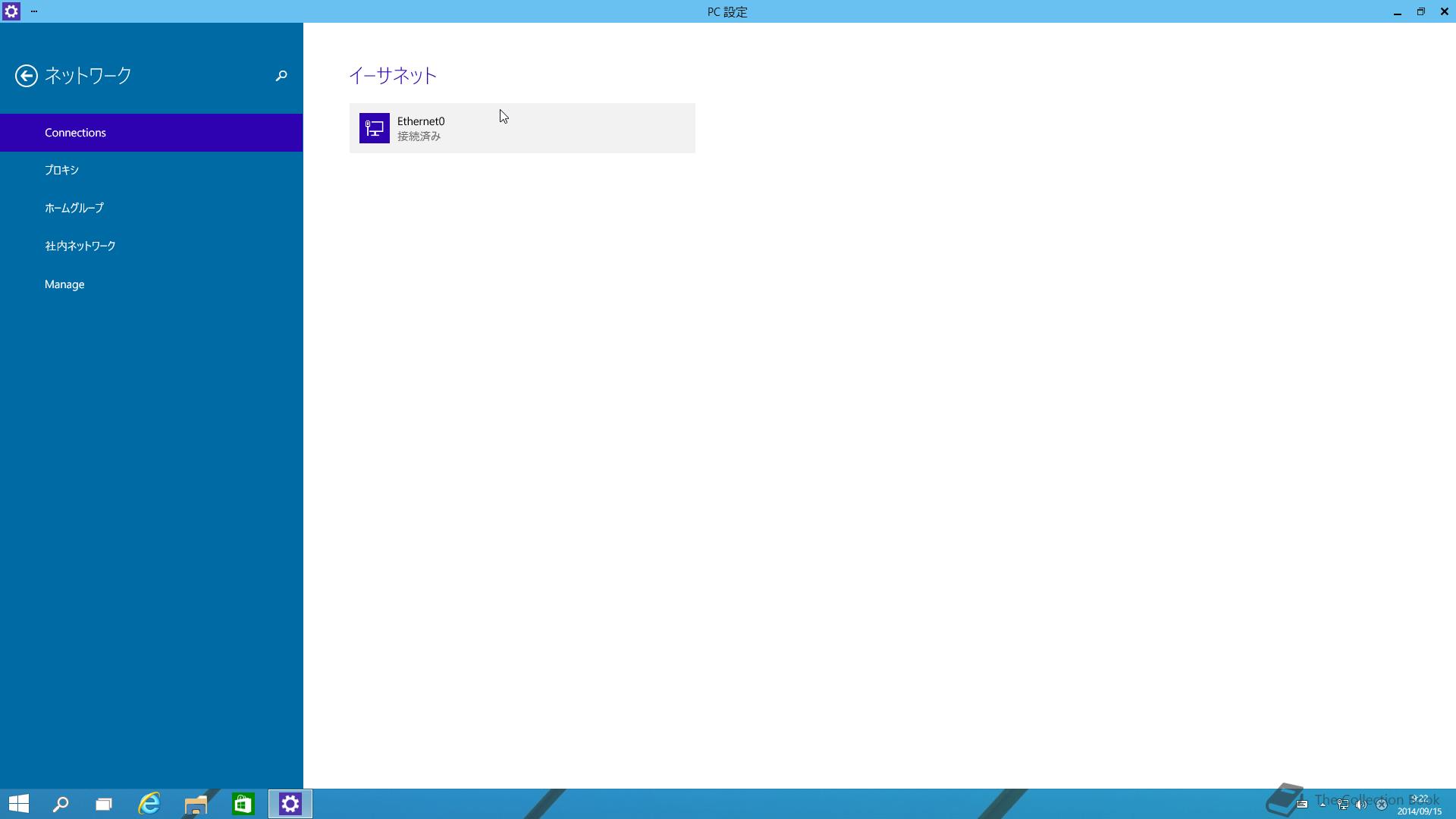Viewport: 1456px width, 819px height.
Task: Launch Internet Explorer from the taskbar
Action: [x=149, y=804]
